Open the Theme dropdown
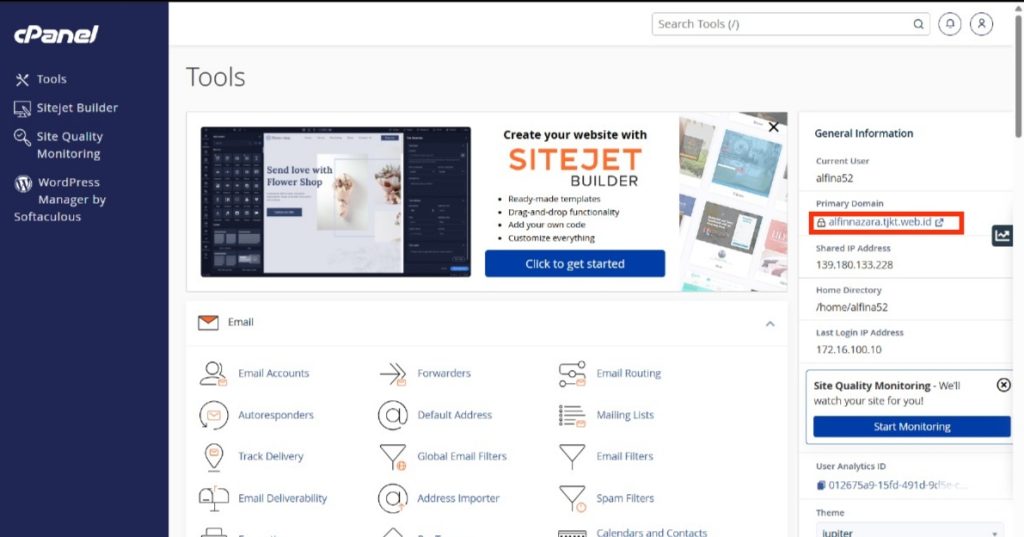 pos(908,532)
